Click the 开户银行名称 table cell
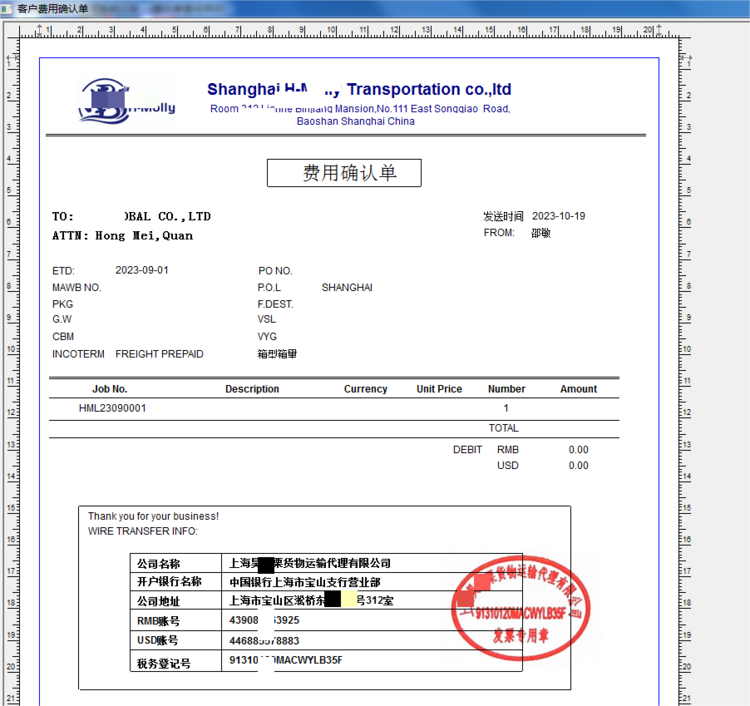 click(176, 582)
